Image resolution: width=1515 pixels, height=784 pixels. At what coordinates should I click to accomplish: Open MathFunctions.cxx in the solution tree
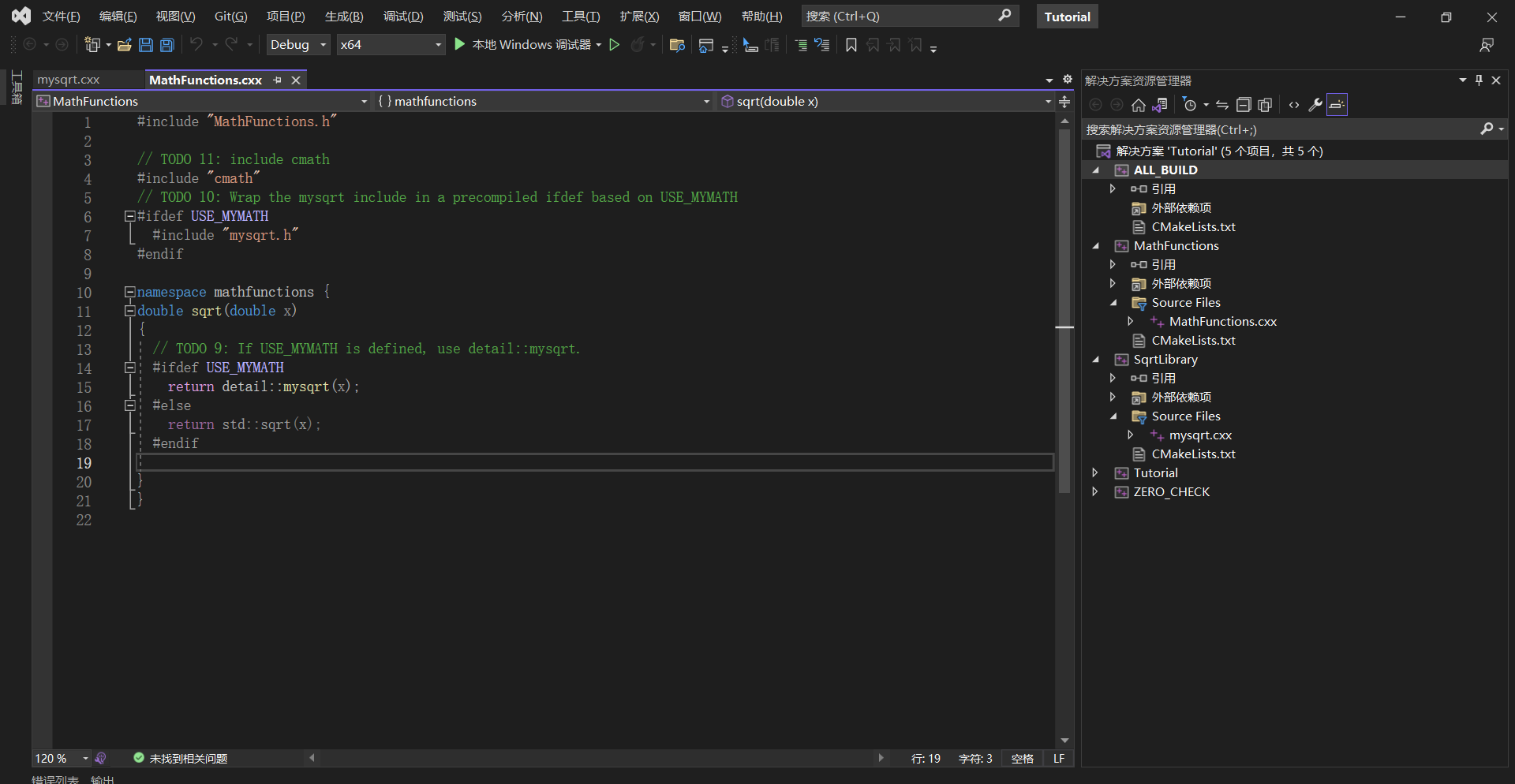click(1222, 321)
